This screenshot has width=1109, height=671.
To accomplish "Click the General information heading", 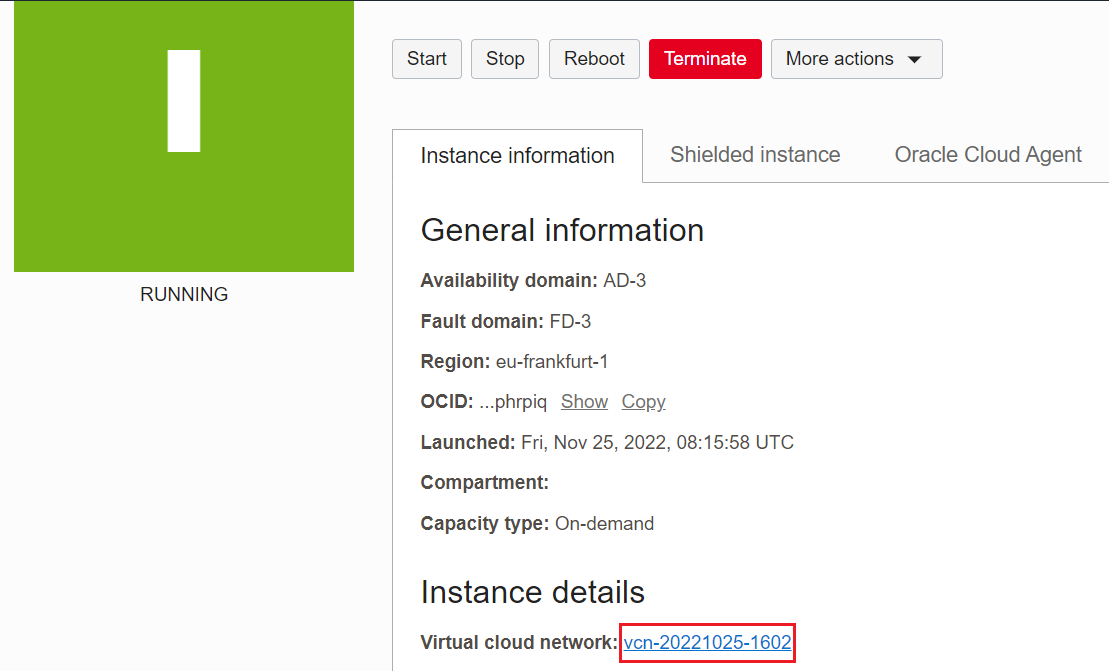I will (x=562, y=231).
